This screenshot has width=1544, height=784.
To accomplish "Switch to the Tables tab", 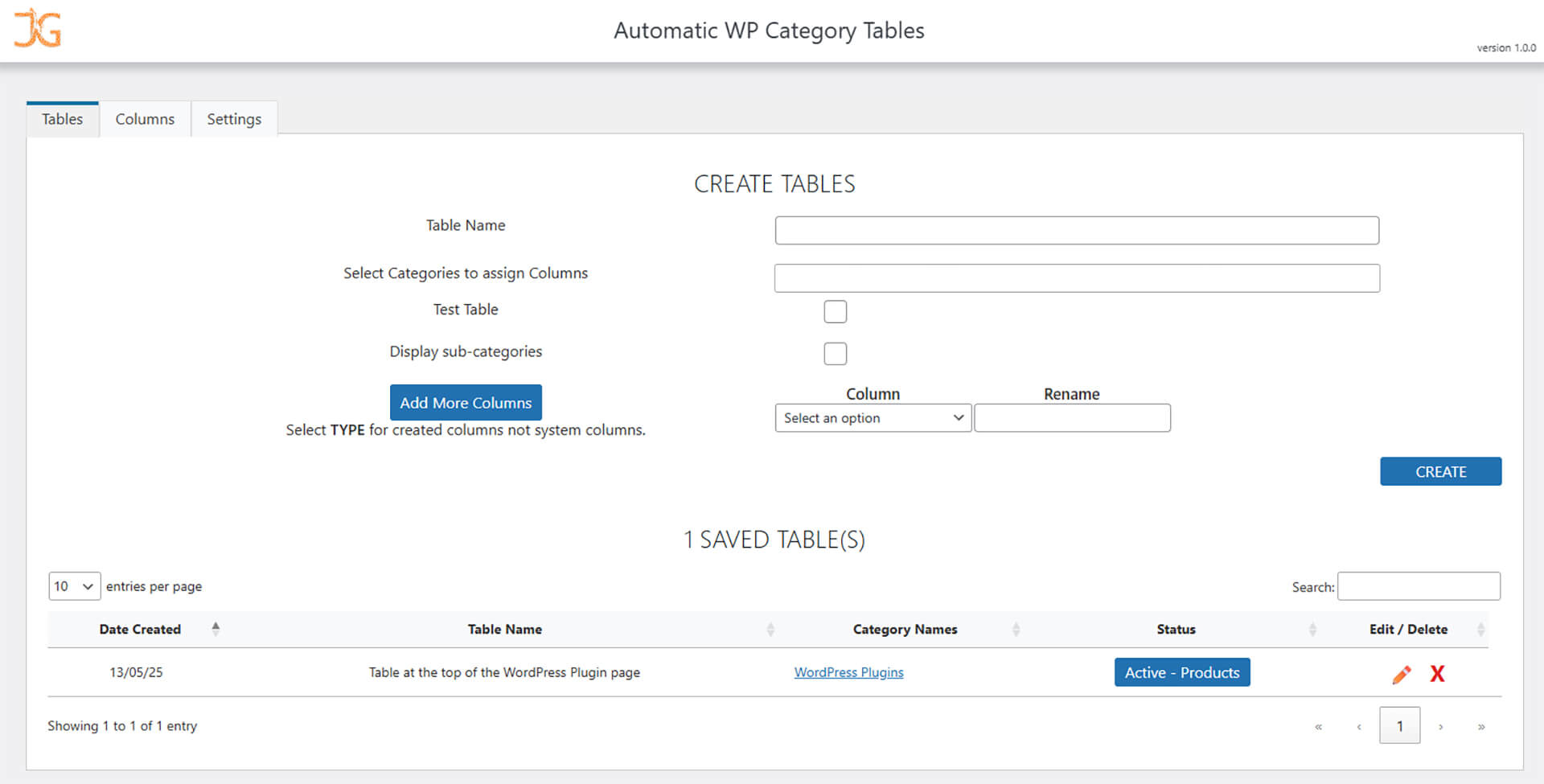I will coord(63,119).
